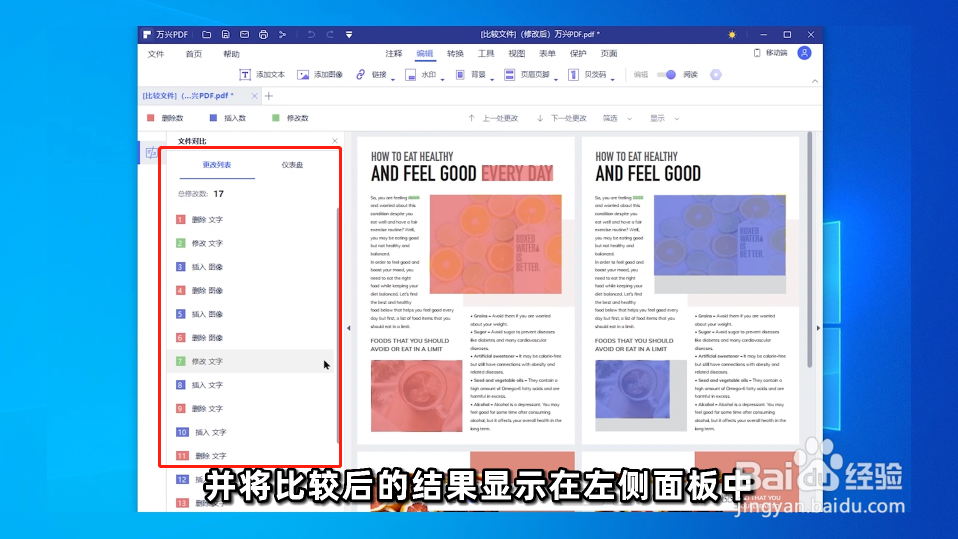Close the 文件对比 panel
The image size is (958, 539).
pos(335,141)
